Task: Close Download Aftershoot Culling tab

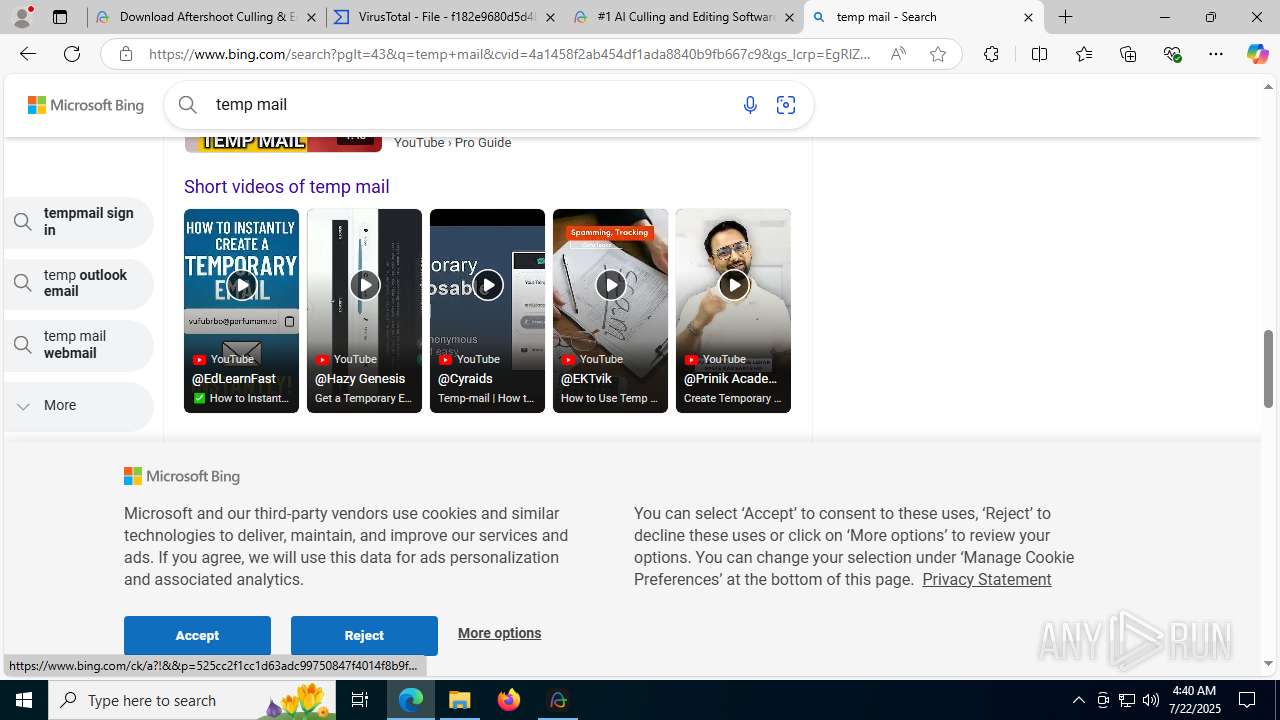Action: tap(311, 17)
